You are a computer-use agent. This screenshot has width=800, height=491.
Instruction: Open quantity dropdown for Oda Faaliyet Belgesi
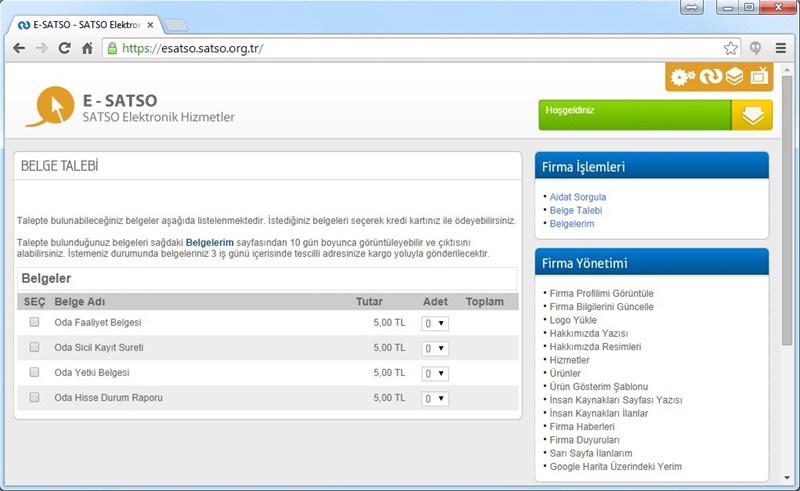pyautogui.click(x=435, y=323)
